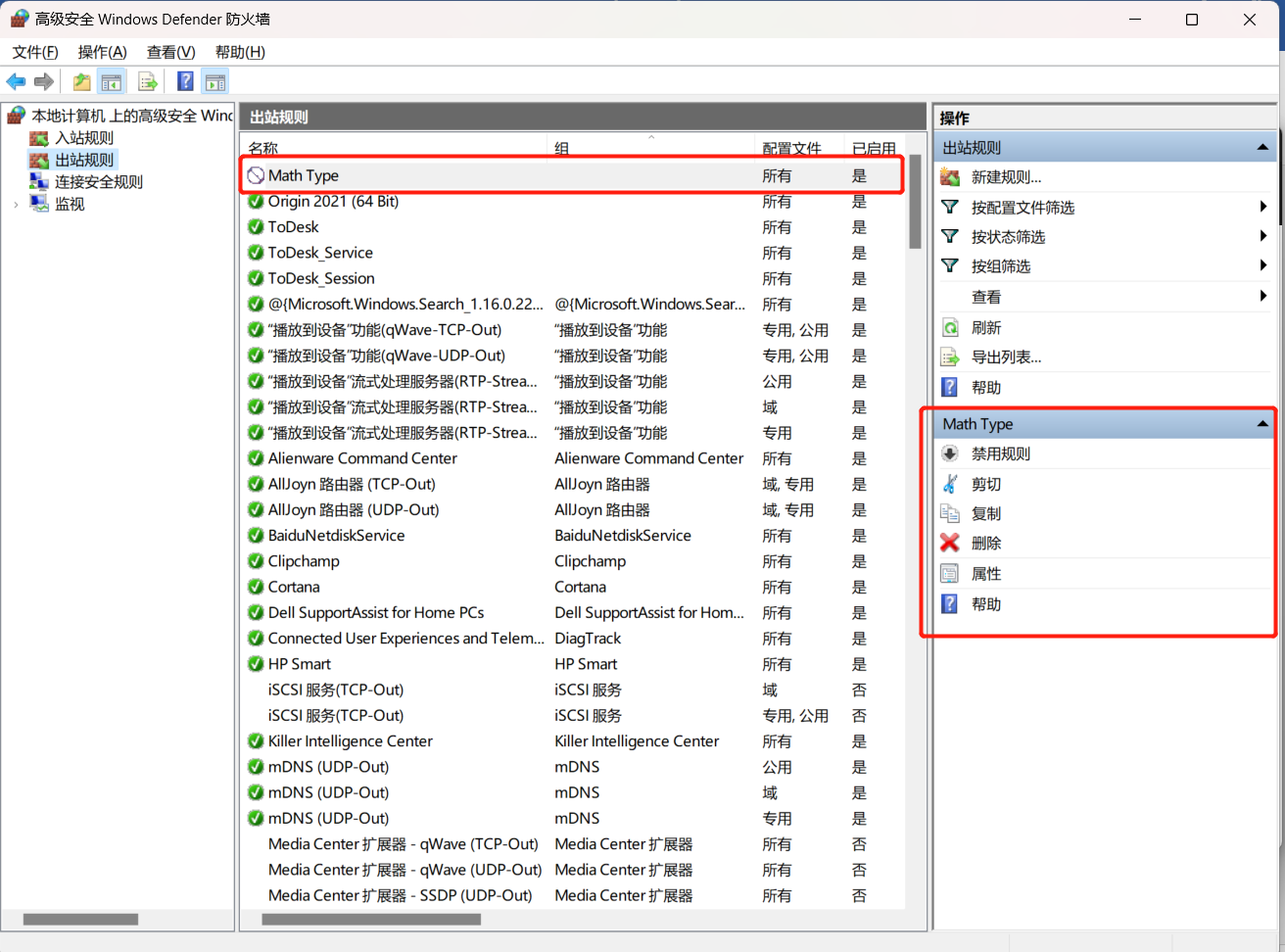The height and width of the screenshot is (952, 1285).
Task: Toggle the show/hide console tree toolbar icon
Action: (112, 81)
